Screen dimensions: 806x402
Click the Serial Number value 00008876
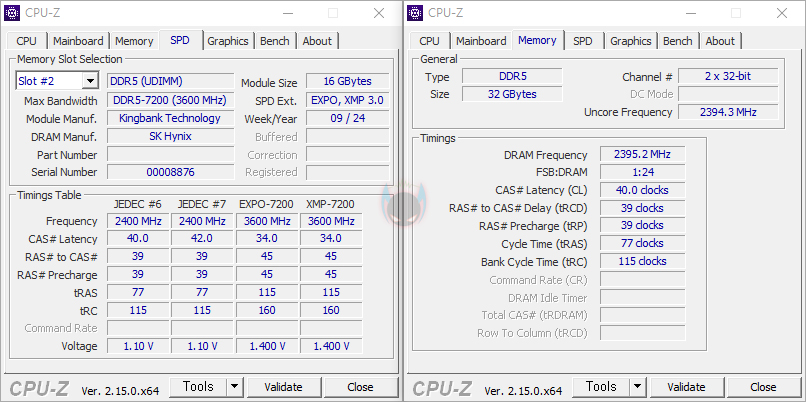point(171,172)
